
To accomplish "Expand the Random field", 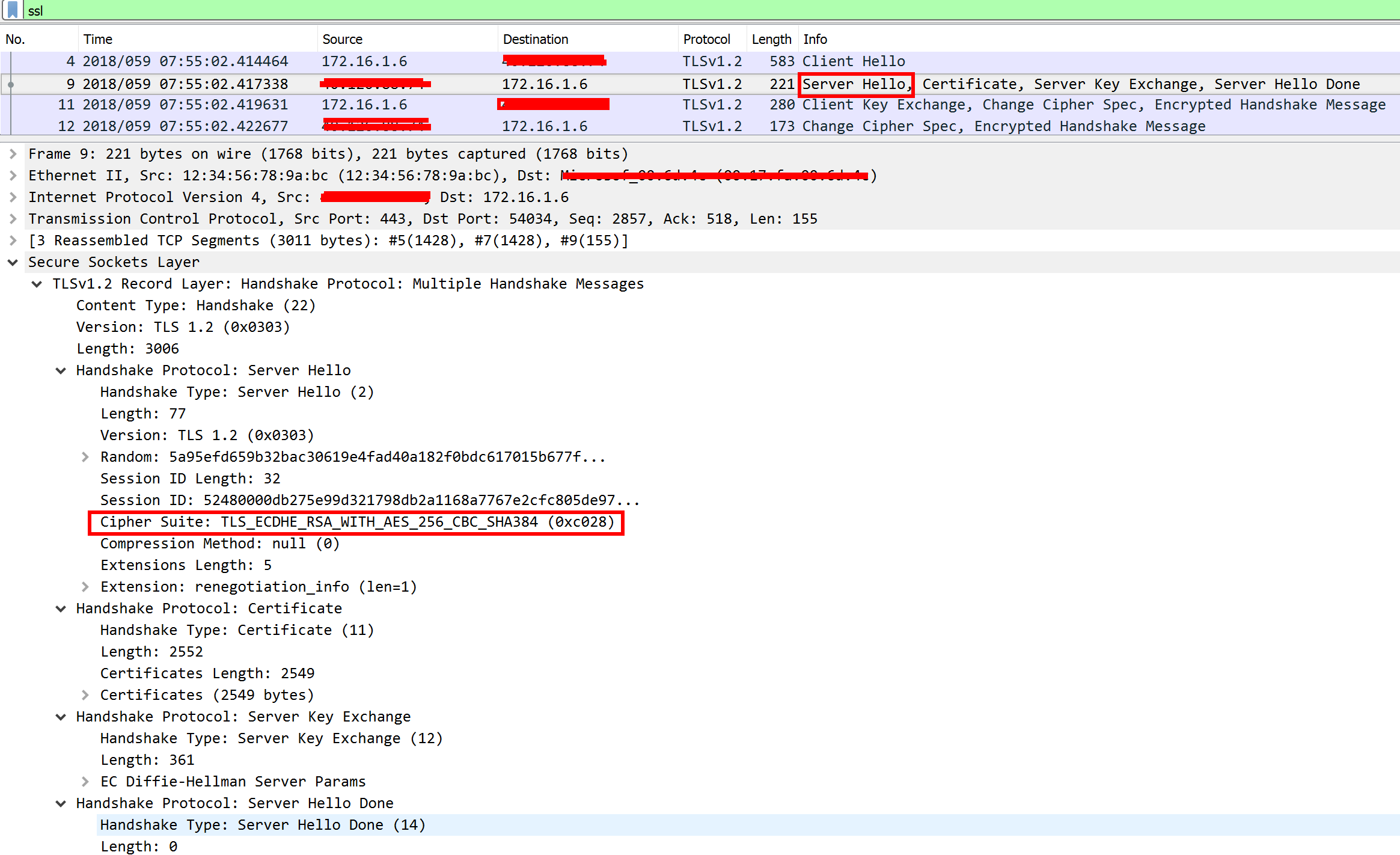I will [x=85, y=457].
